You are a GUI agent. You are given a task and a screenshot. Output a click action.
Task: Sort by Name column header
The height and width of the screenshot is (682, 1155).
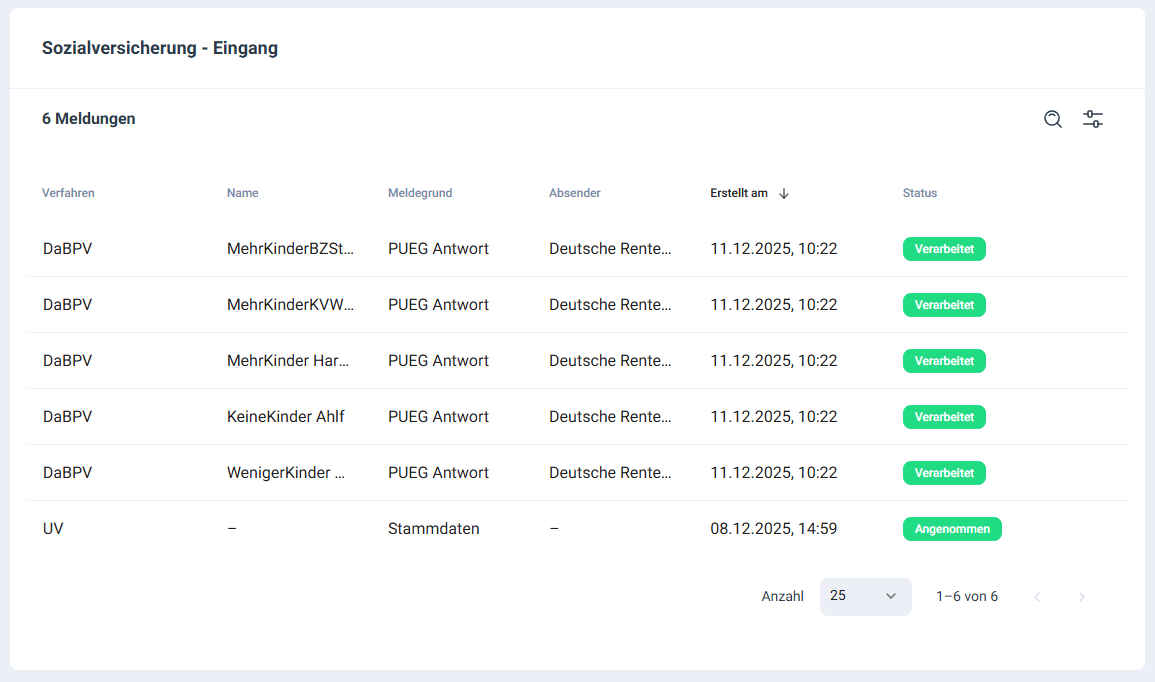(242, 193)
